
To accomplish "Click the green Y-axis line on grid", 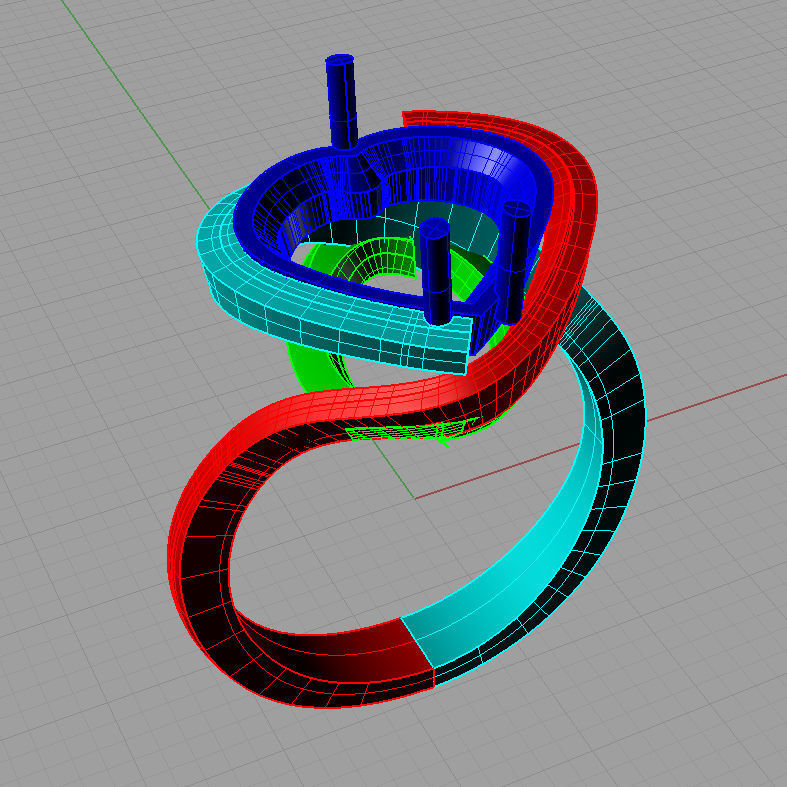I will pyautogui.click(x=136, y=105).
